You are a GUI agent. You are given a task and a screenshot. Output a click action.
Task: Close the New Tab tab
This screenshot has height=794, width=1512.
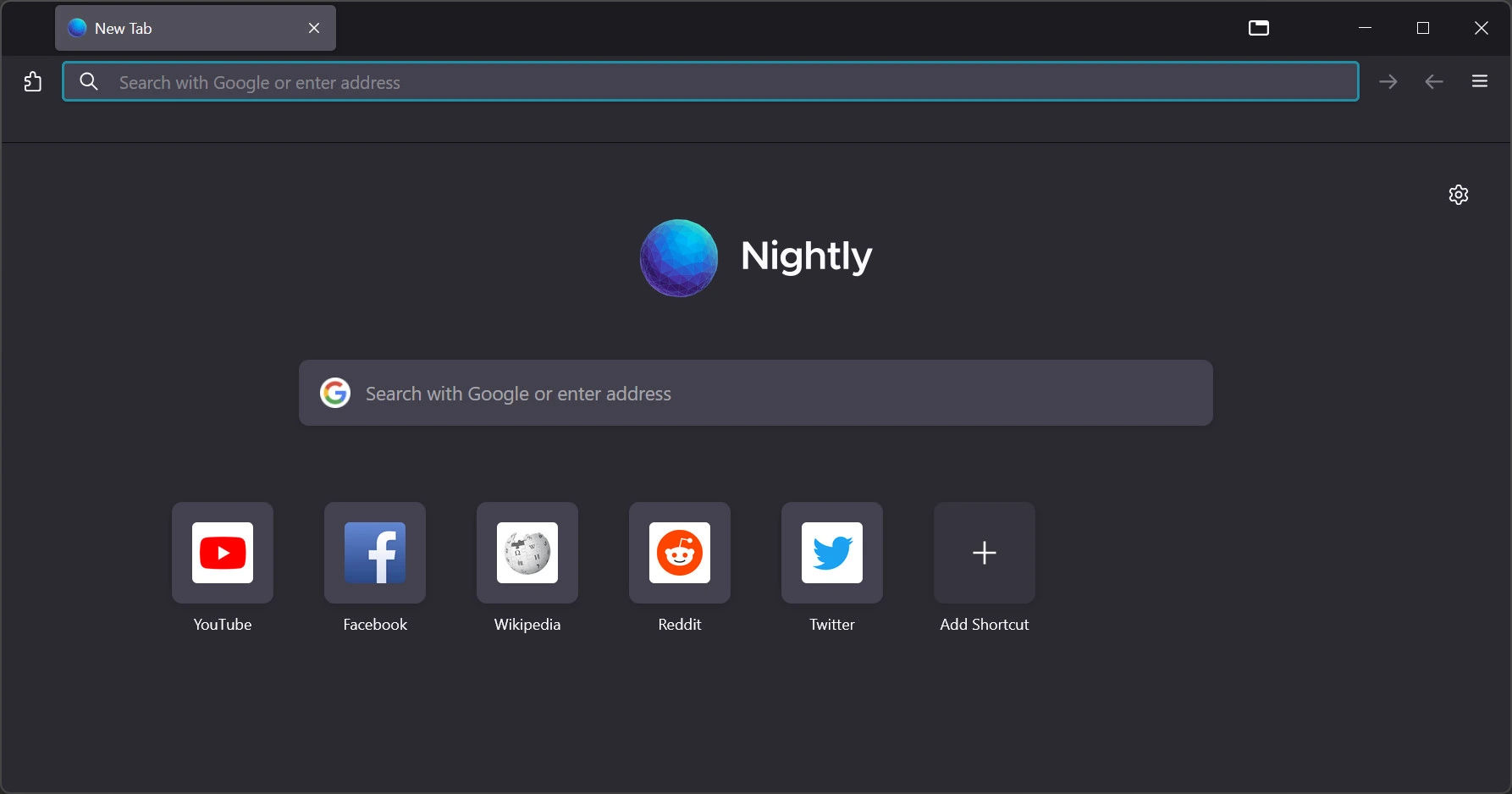pyautogui.click(x=314, y=28)
